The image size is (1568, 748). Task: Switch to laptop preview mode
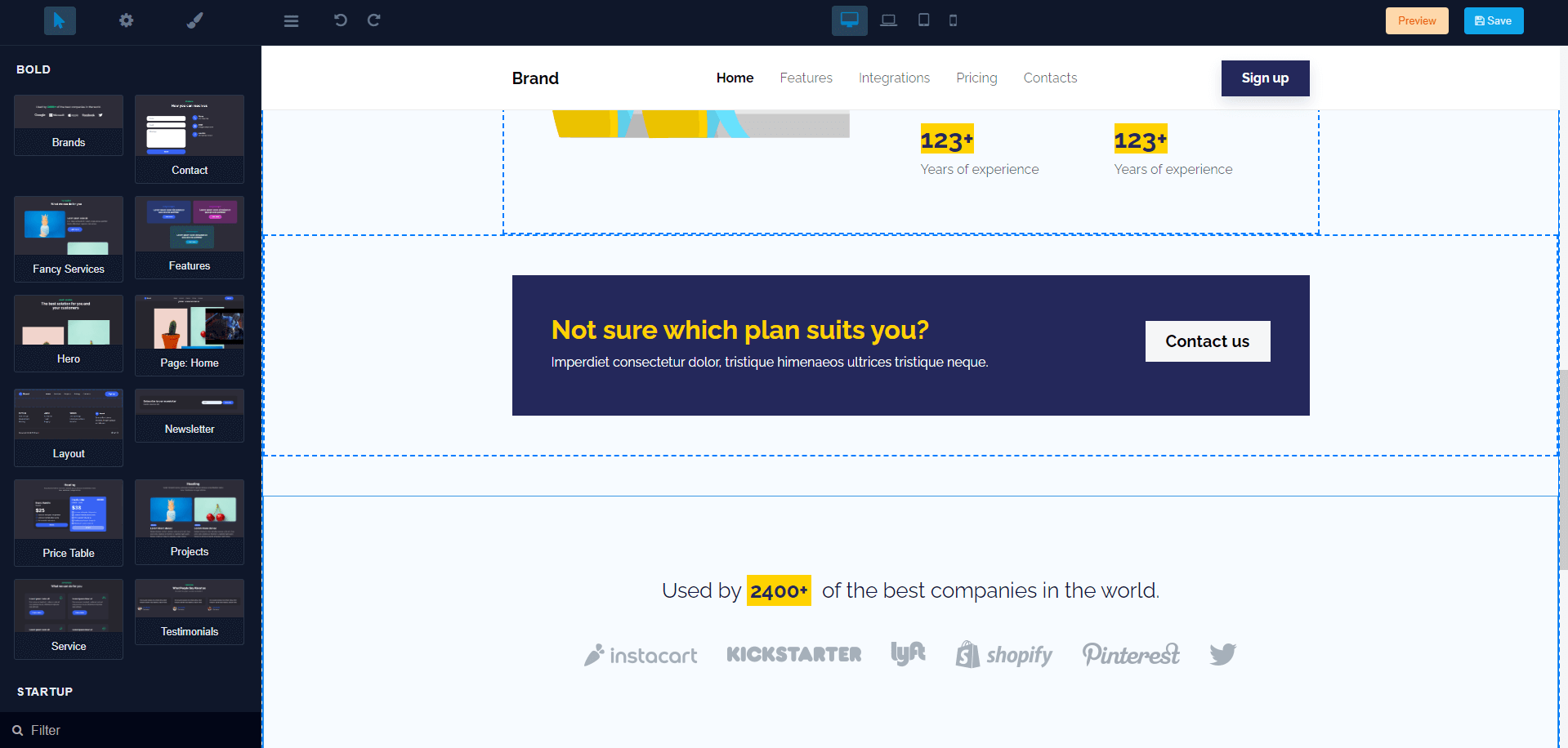coord(888,20)
